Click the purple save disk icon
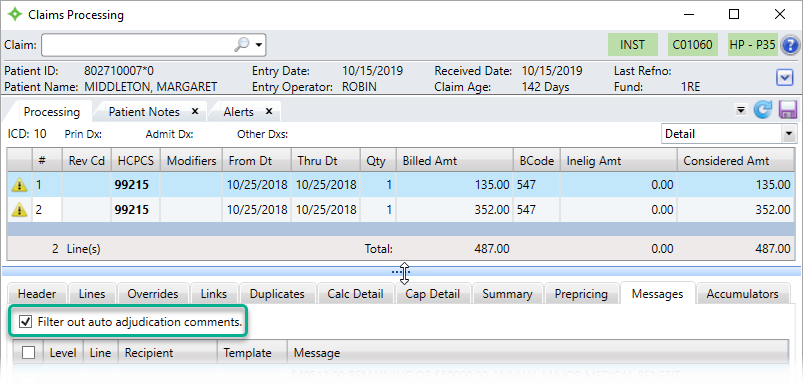Viewport: 803px width, 386px height. pos(788,110)
